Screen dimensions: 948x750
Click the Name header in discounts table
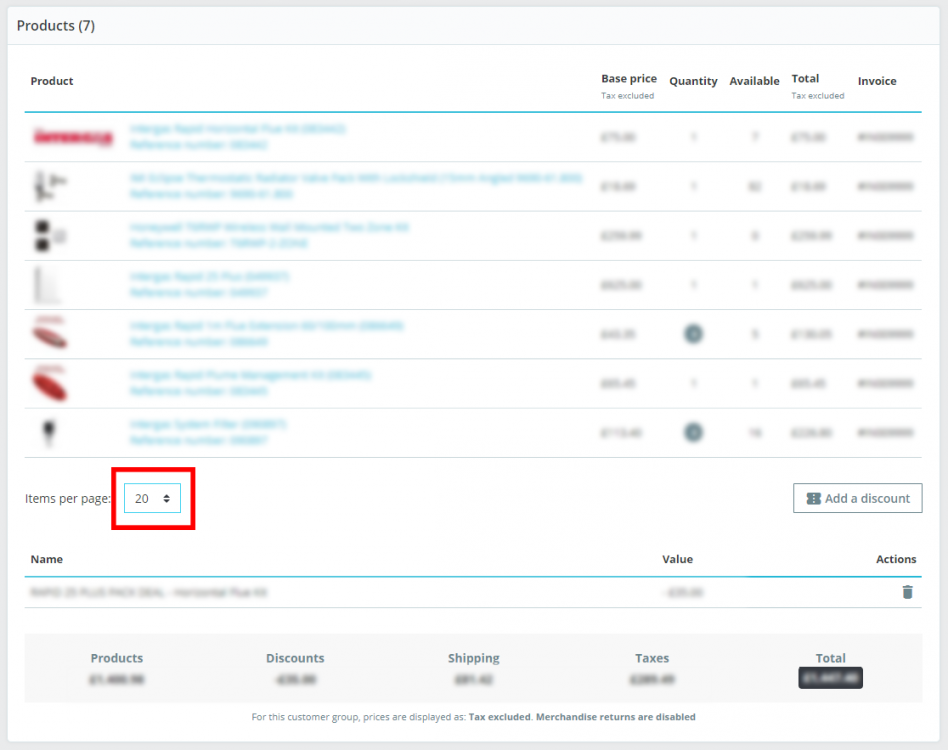tap(47, 559)
